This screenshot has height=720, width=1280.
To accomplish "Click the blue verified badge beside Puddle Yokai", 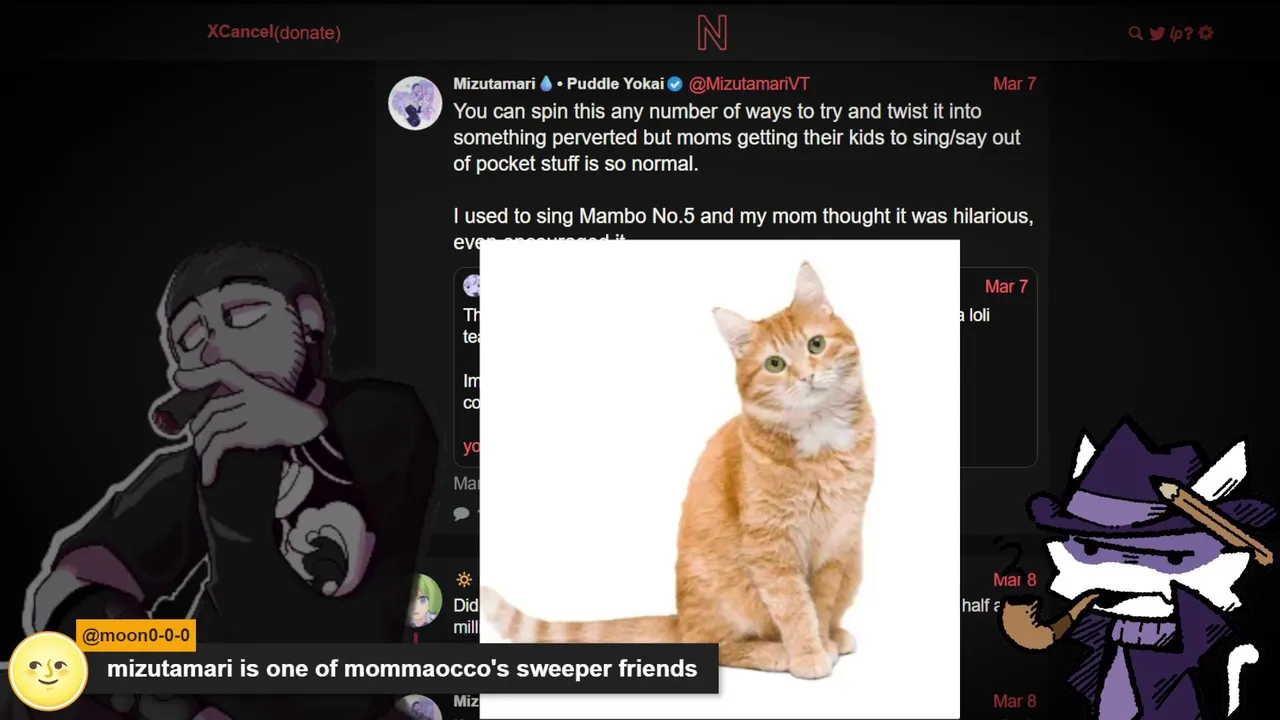I will (675, 84).
